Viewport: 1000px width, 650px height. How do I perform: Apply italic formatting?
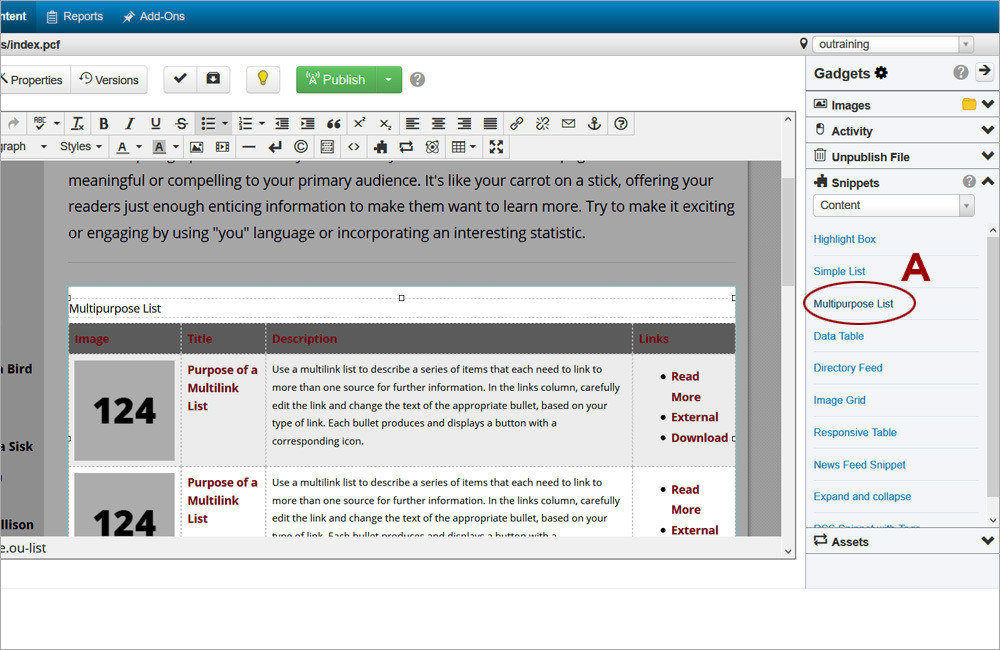click(x=129, y=124)
